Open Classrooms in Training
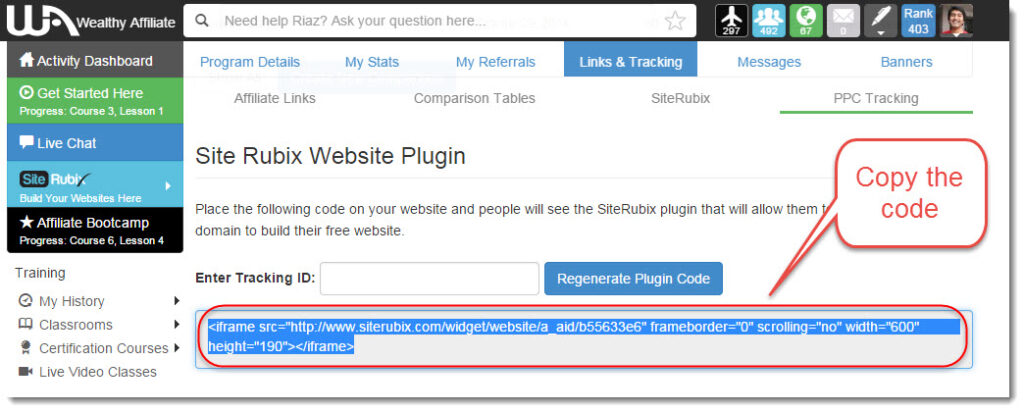Image resolution: width=1024 pixels, height=412 pixels. coord(76,325)
